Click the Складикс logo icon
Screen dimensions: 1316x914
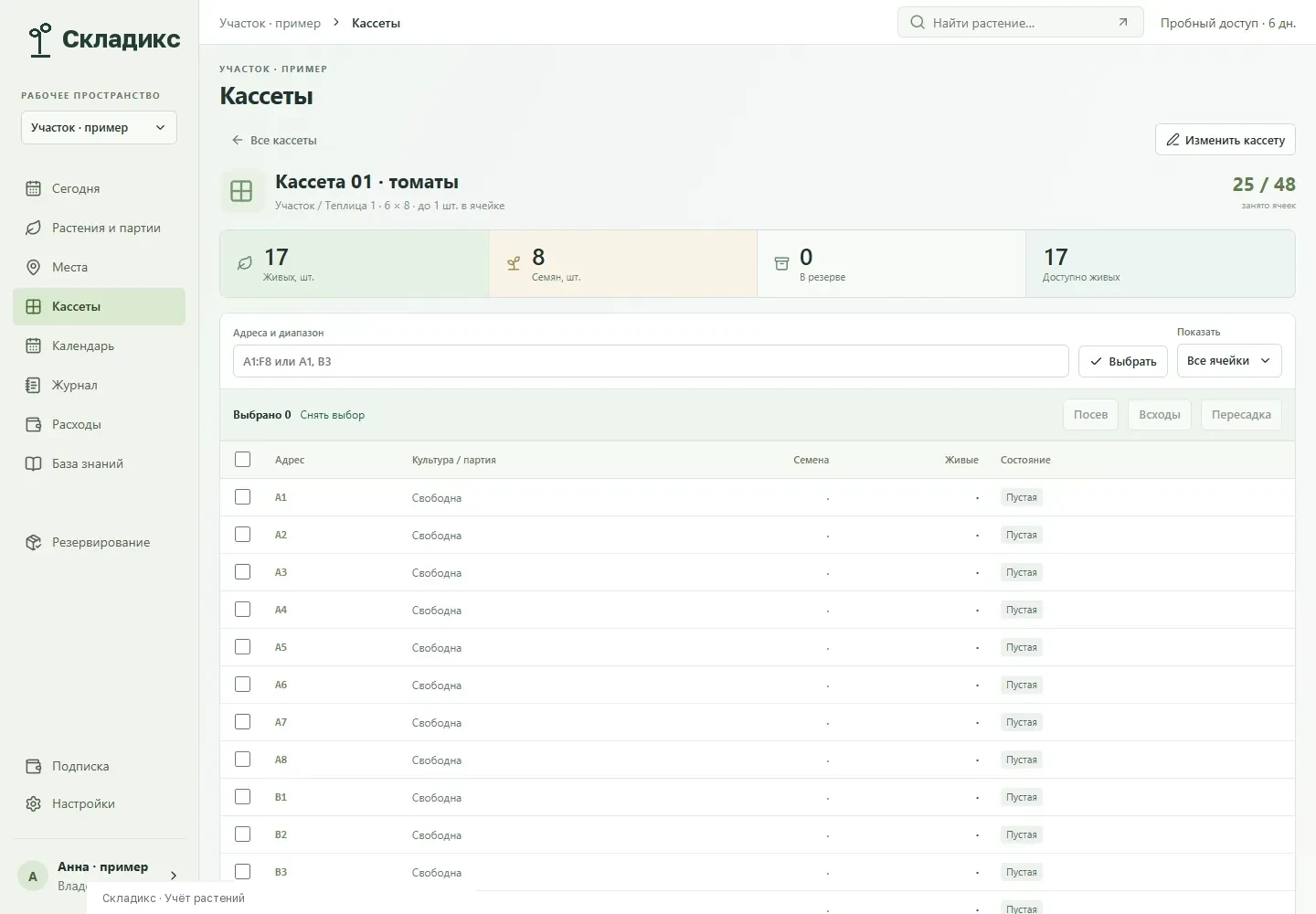(39, 39)
